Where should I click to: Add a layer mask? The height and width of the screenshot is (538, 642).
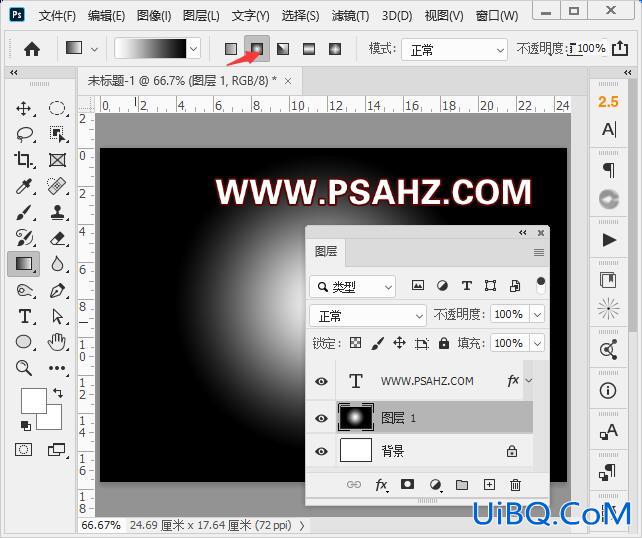[x=407, y=485]
